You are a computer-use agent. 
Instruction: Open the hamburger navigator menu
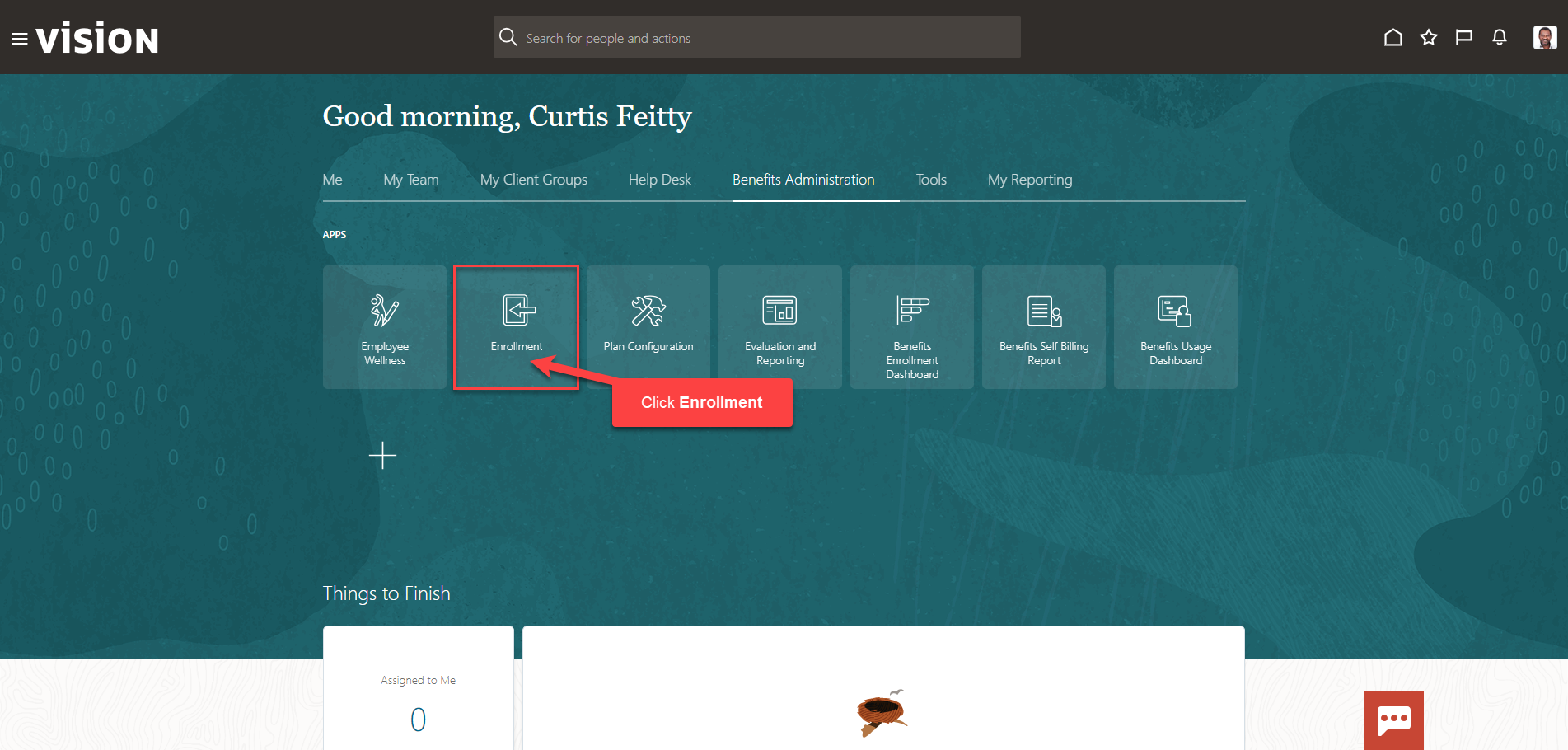pos(20,39)
